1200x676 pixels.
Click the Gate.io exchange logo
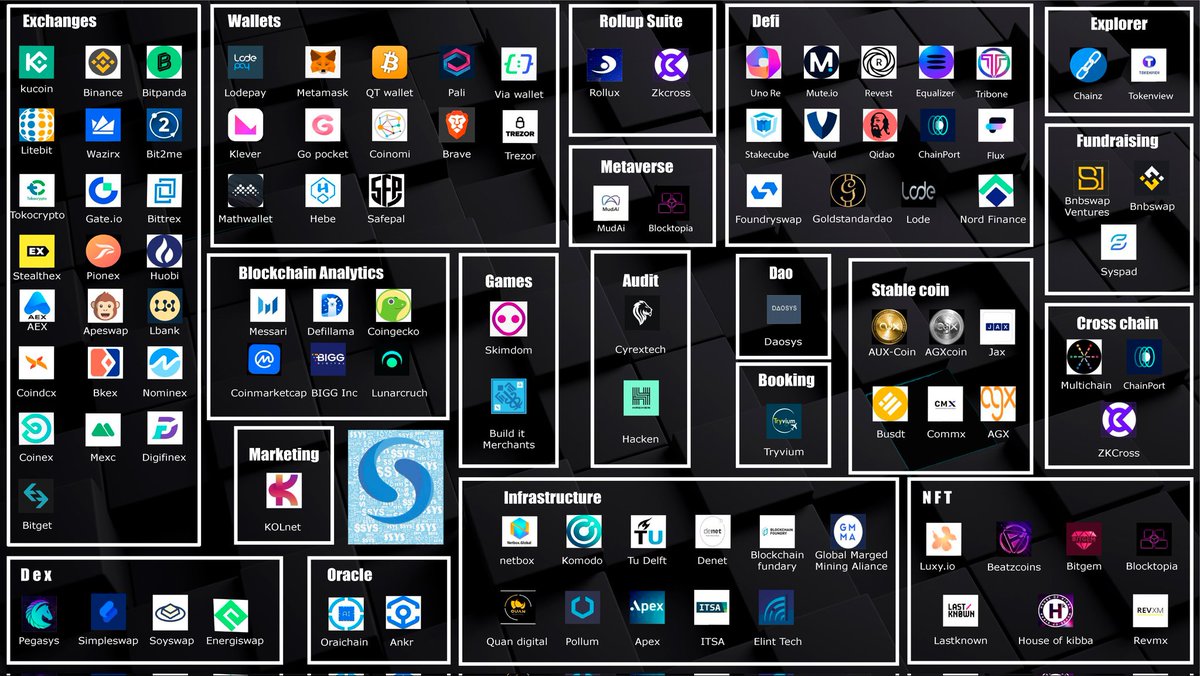click(x=103, y=190)
